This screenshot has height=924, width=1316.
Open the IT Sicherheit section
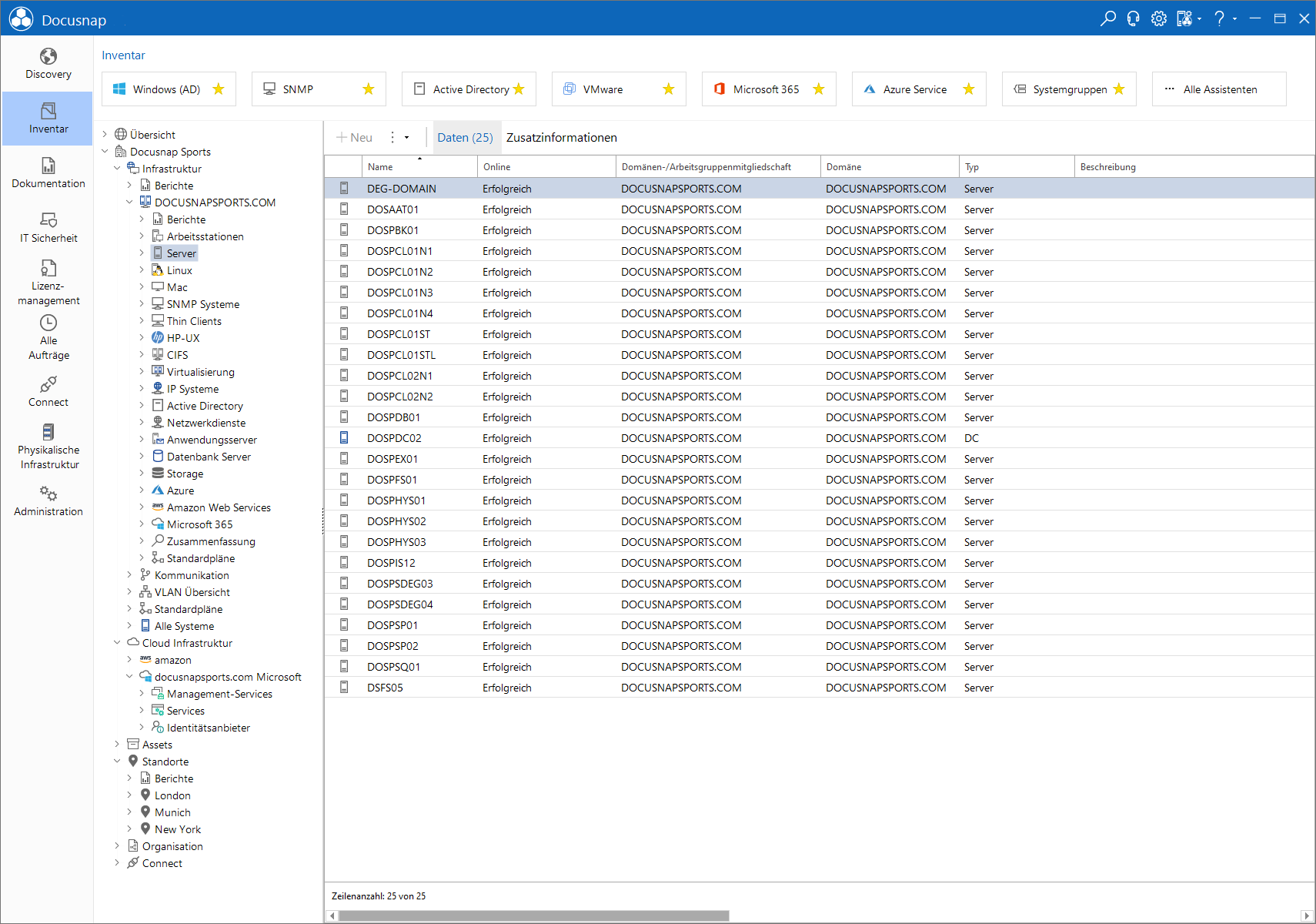coord(48,228)
